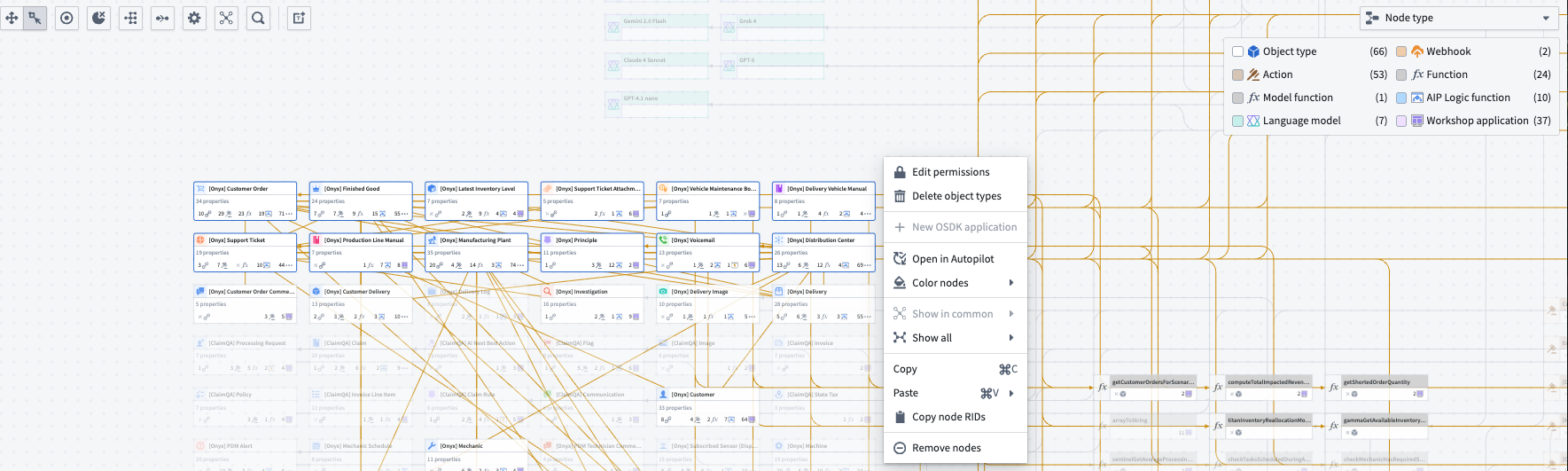Choose Copy from context menu
This screenshot has height=471, width=1568.
pyautogui.click(x=956, y=369)
